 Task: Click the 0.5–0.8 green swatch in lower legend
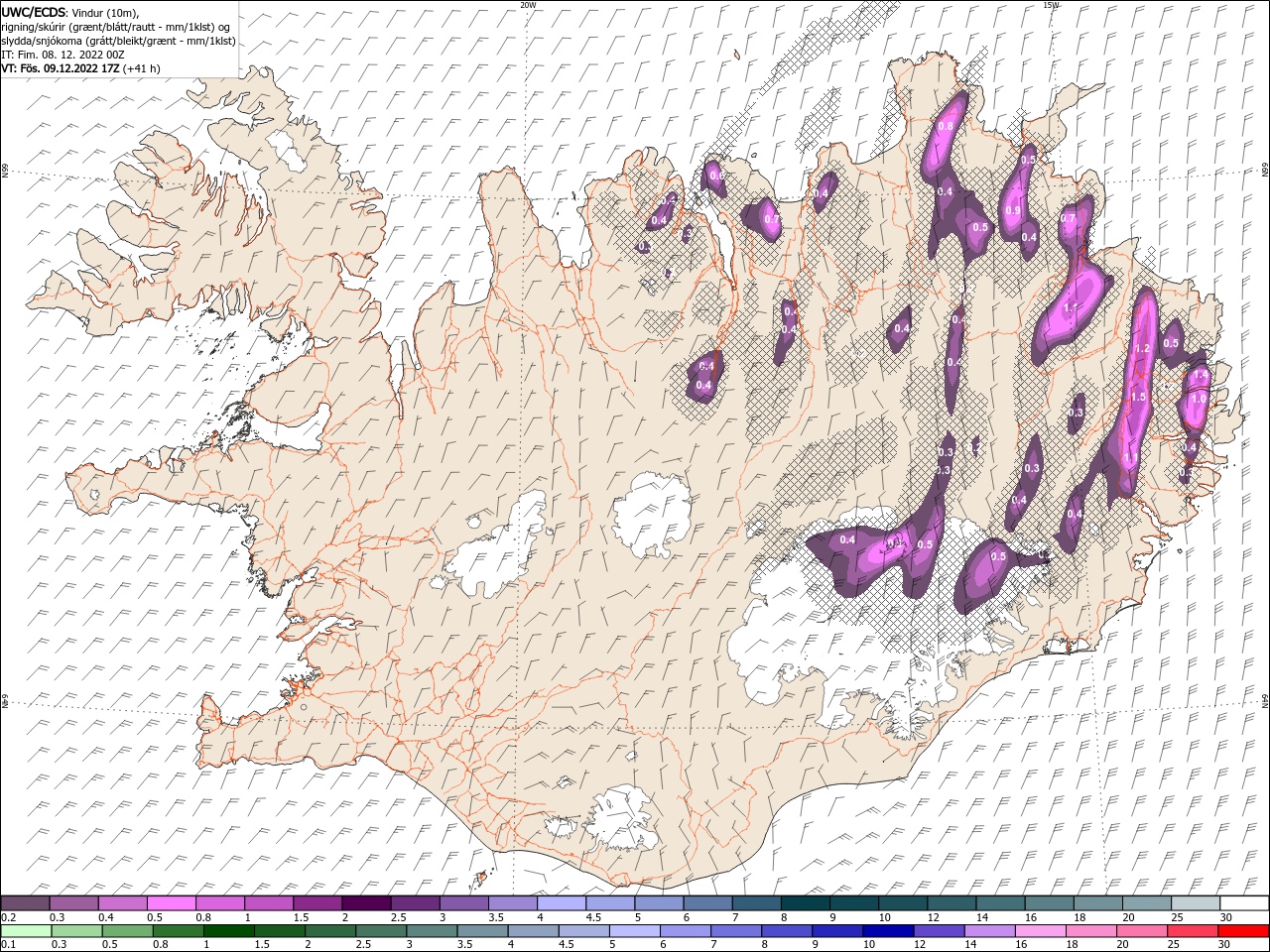pyautogui.click(x=128, y=931)
